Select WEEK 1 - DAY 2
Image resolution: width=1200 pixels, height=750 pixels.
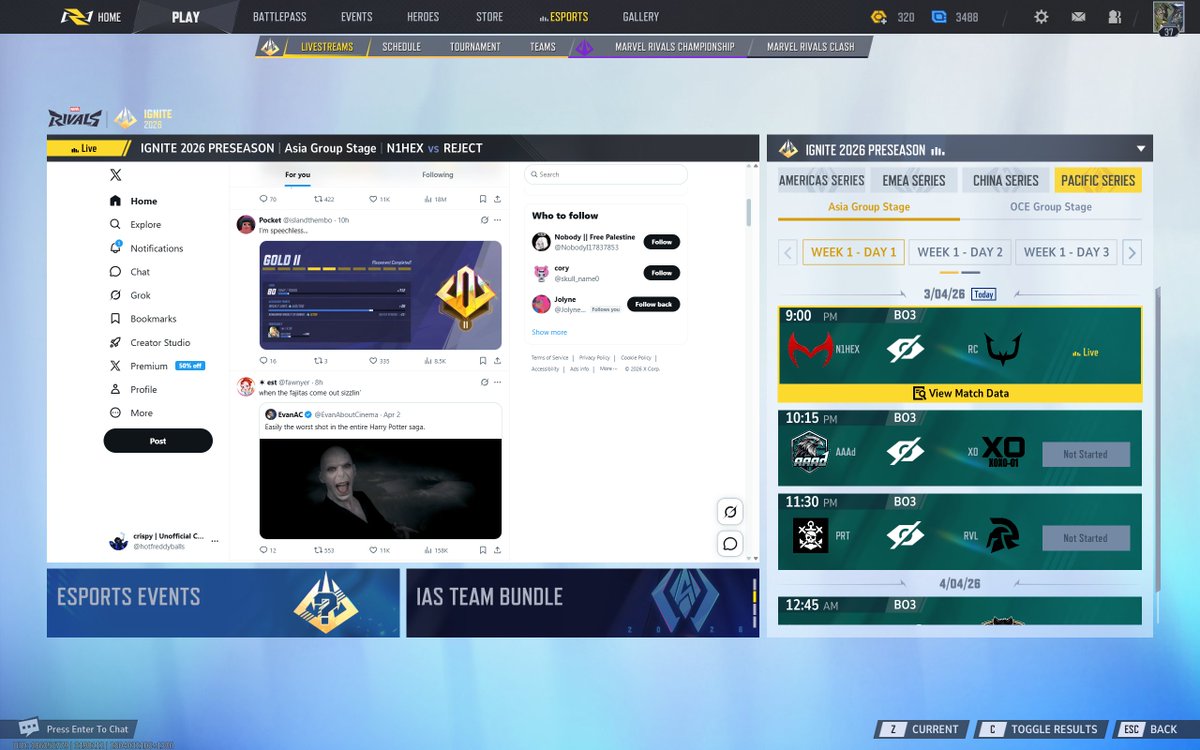tap(960, 252)
